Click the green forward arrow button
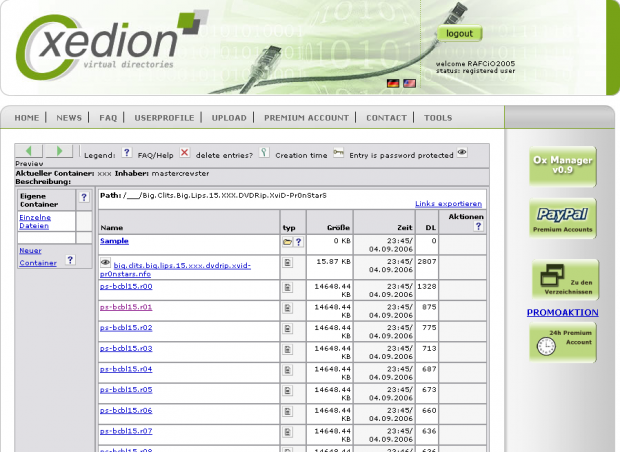This screenshot has height=452, width=620. pos(59,151)
